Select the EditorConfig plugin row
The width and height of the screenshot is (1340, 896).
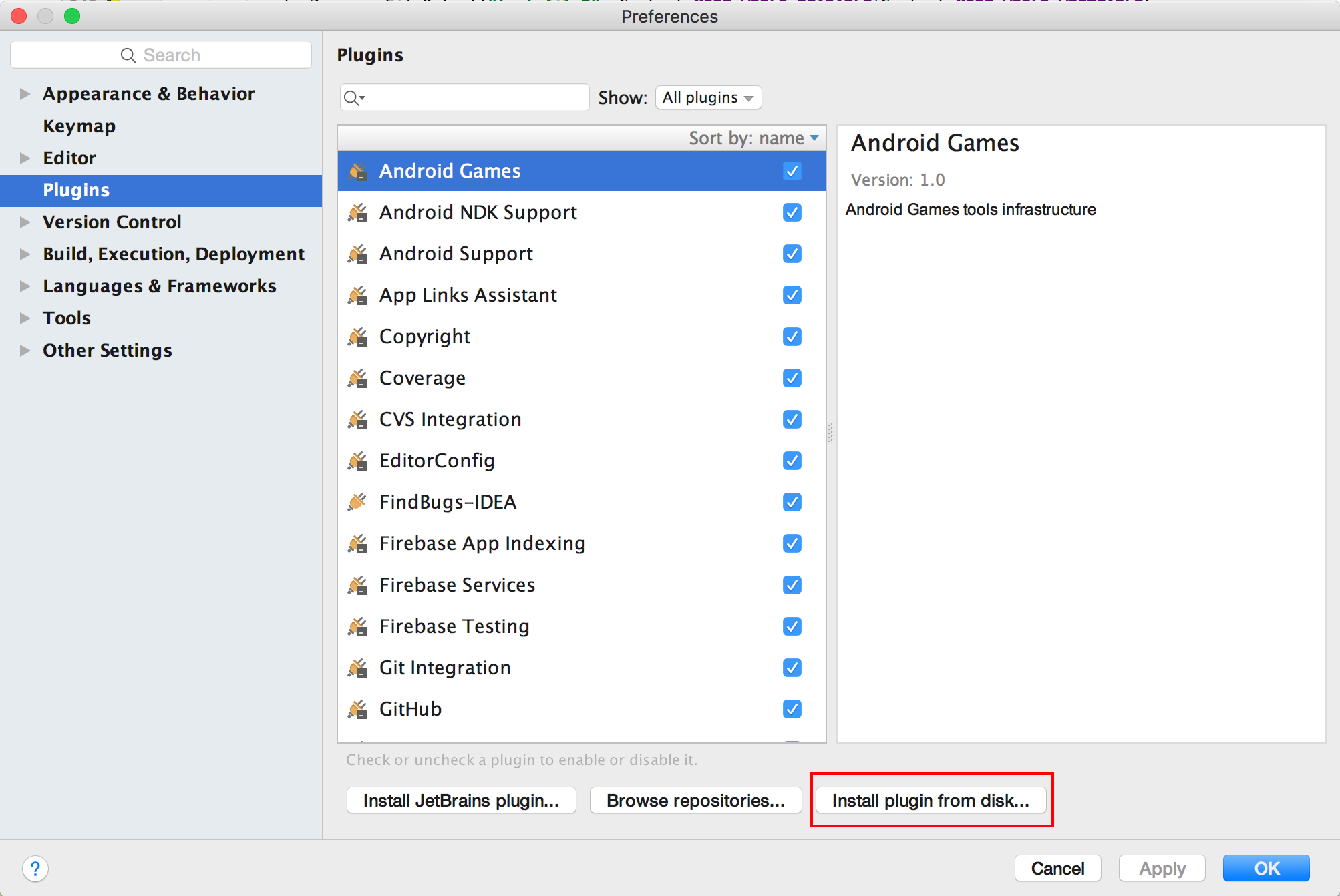(x=582, y=461)
